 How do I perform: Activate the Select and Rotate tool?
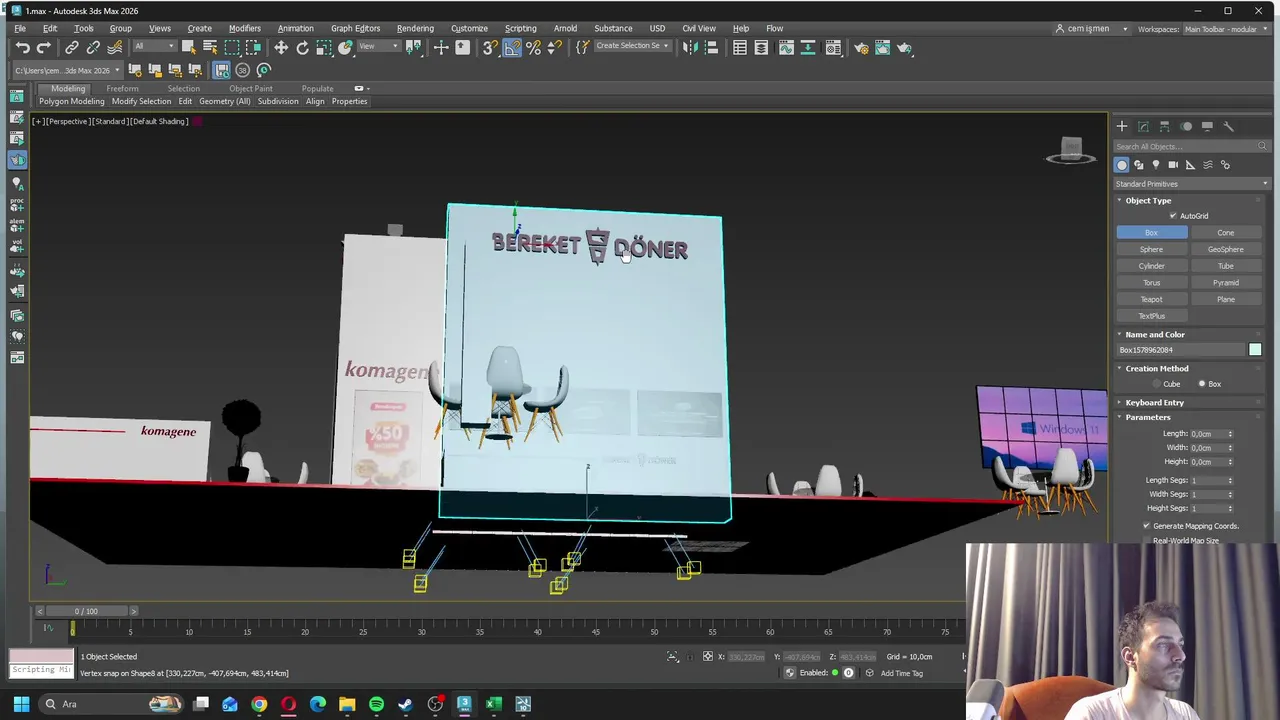click(302, 48)
